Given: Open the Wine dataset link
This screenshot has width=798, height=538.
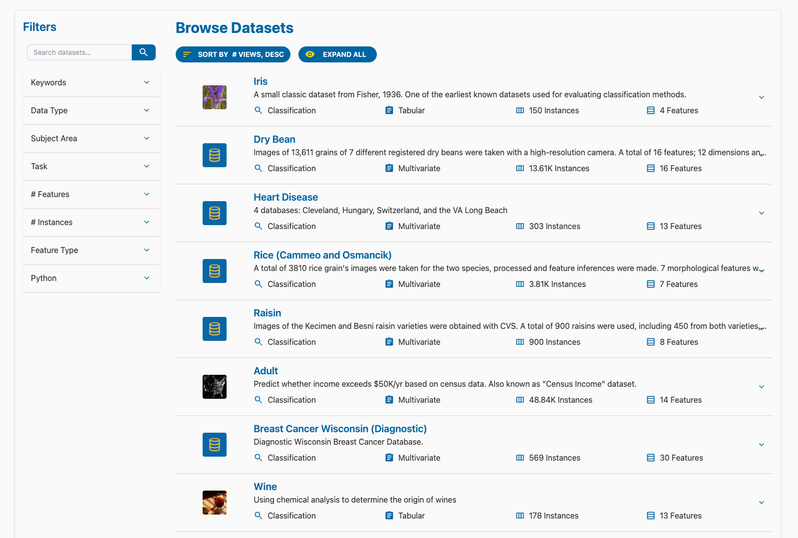Looking at the screenshot, I should coord(265,487).
